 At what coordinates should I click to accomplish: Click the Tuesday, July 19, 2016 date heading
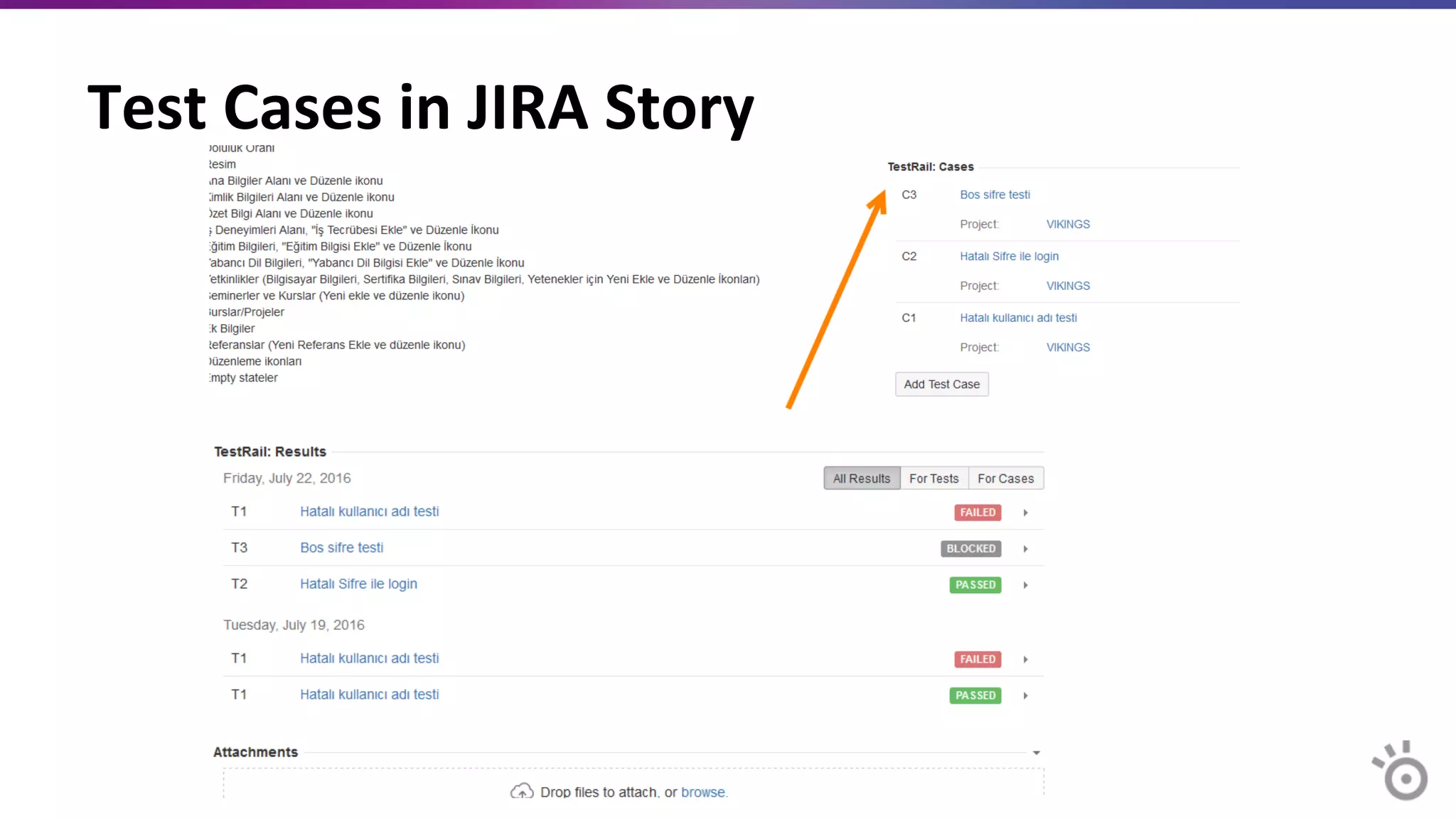point(294,625)
